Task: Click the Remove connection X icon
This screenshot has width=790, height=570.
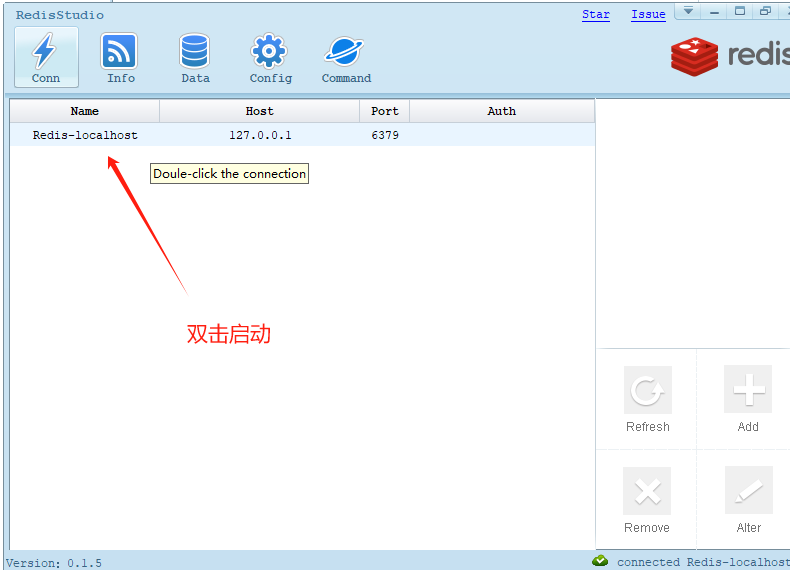Action: [x=647, y=491]
